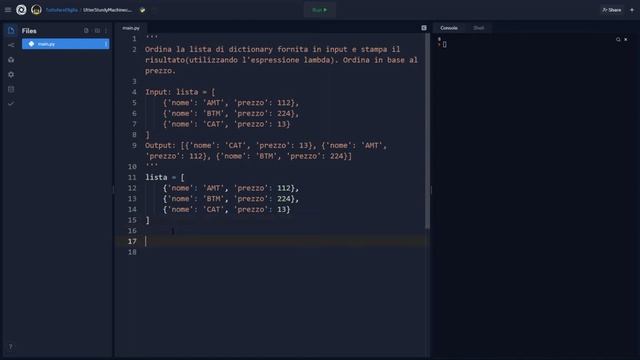Click the UtterStudyMachine project name

(107, 10)
